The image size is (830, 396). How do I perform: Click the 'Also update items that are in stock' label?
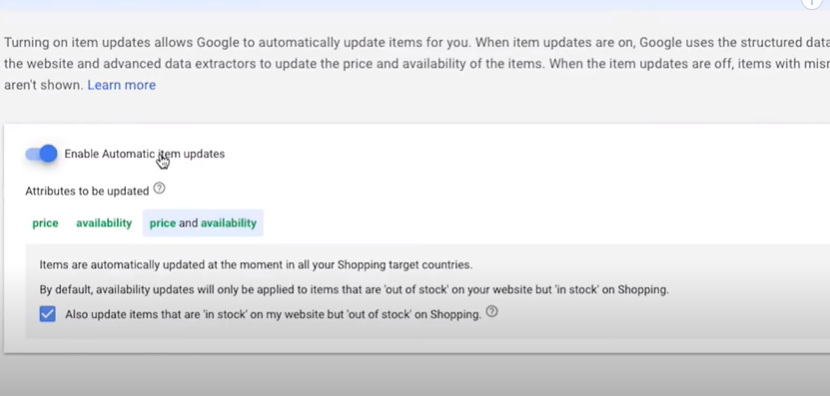click(273, 314)
